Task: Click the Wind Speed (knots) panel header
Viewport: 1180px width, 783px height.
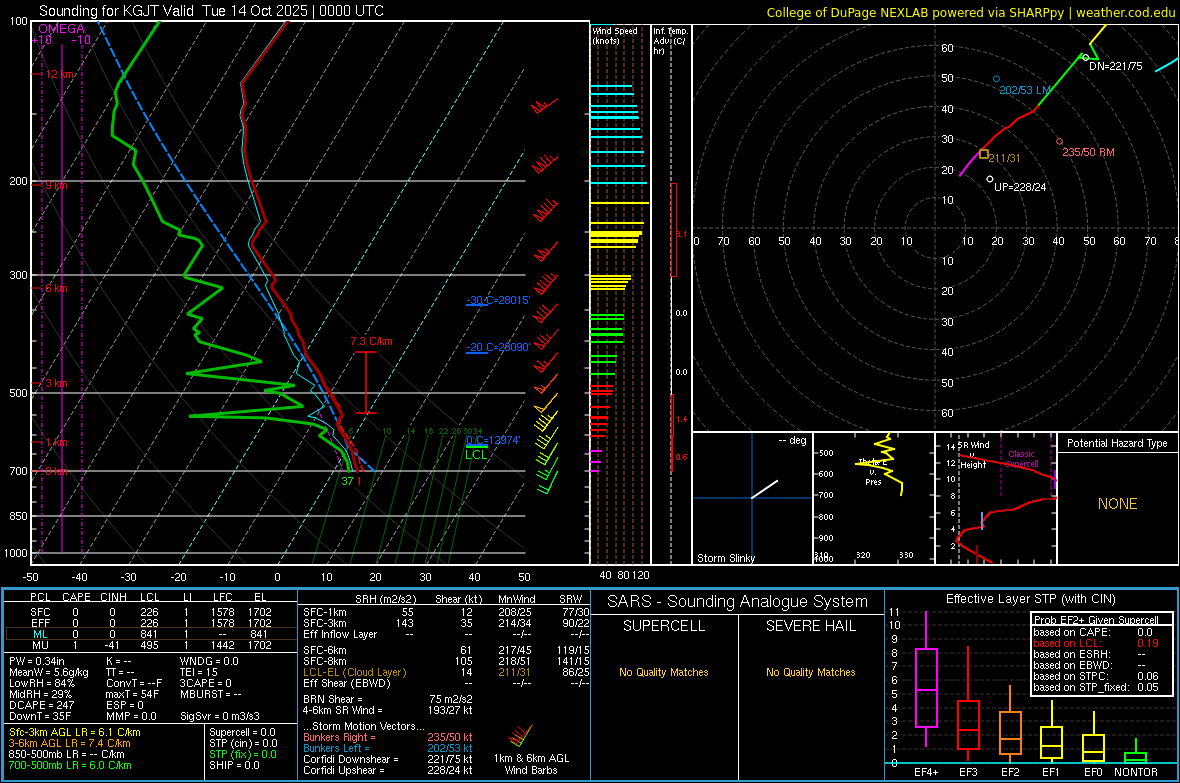Action: coord(615,35)
